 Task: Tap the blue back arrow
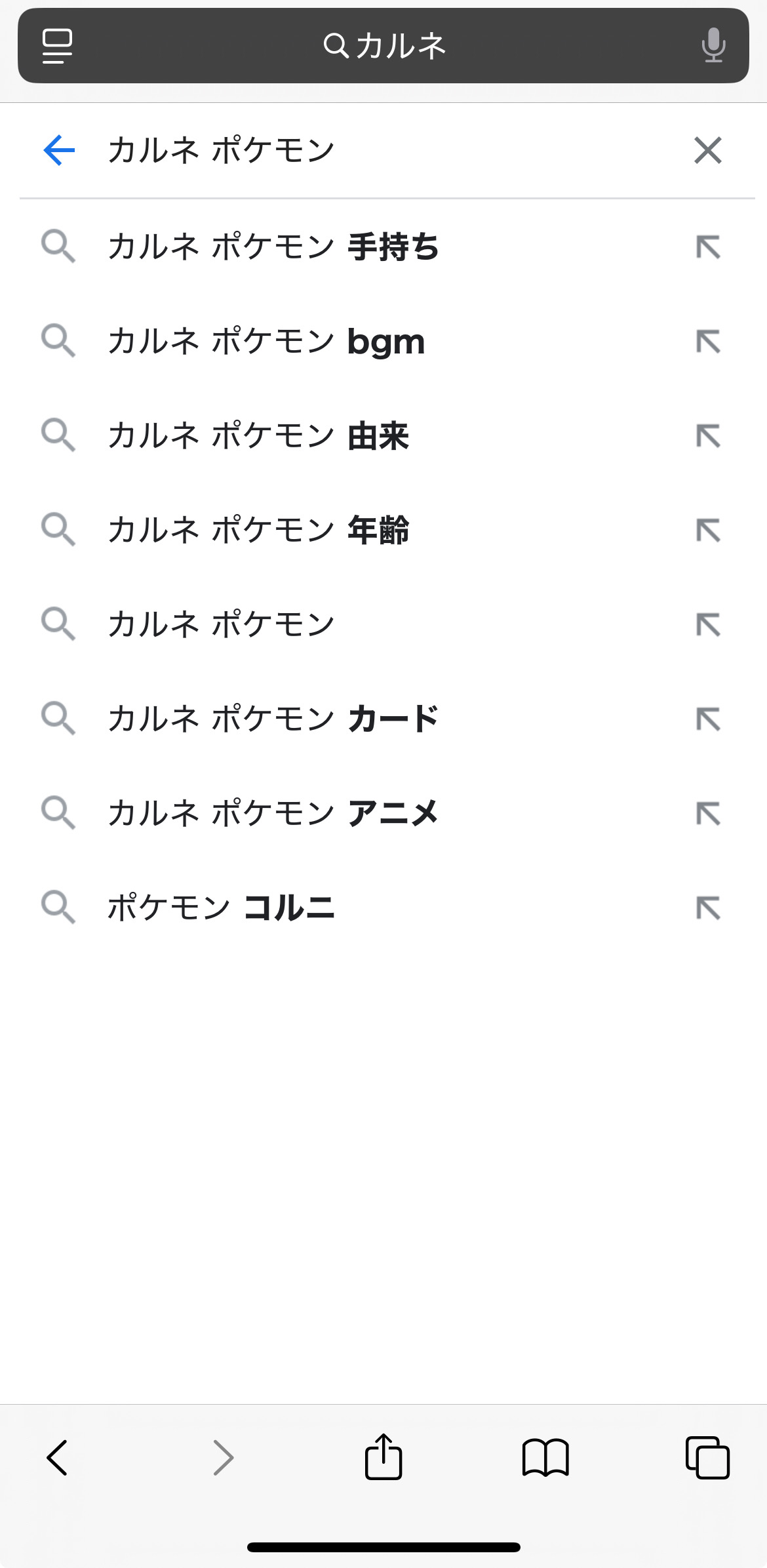click(x=59, y=150)
